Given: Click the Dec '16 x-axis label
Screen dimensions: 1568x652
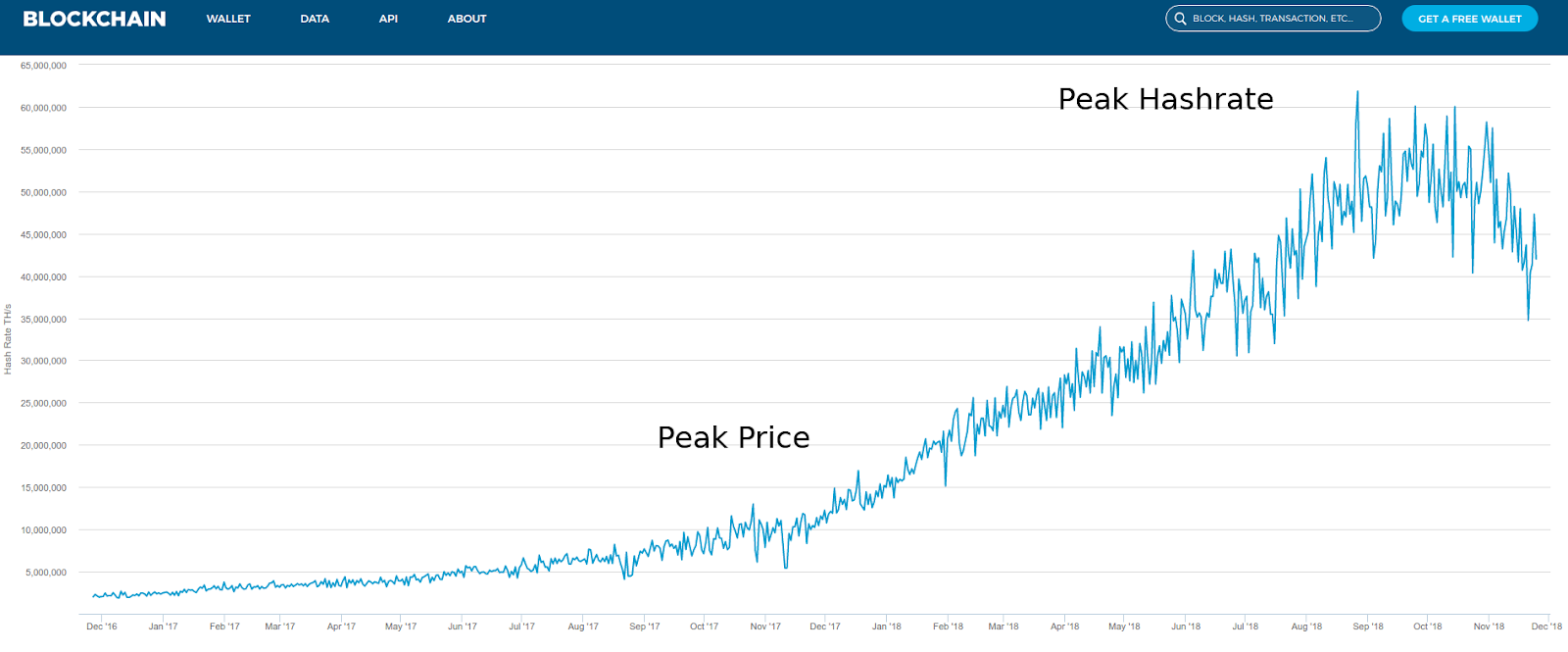Looking at the screenshot, I should tap(102, 627).
